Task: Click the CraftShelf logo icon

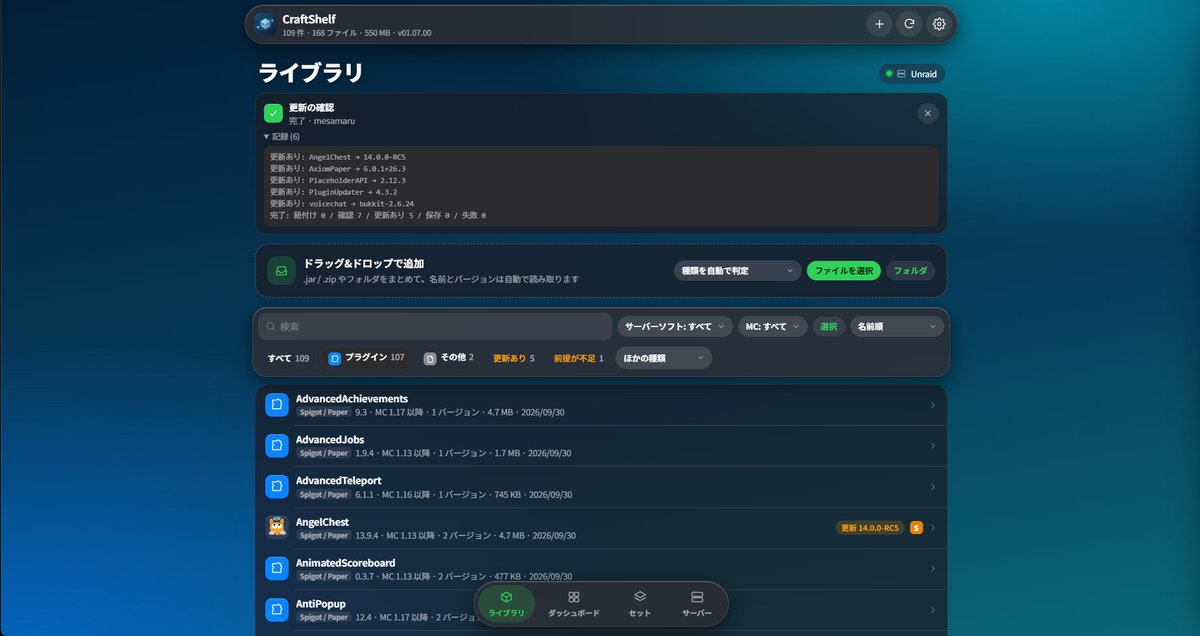Action: (x=265, y=24)
